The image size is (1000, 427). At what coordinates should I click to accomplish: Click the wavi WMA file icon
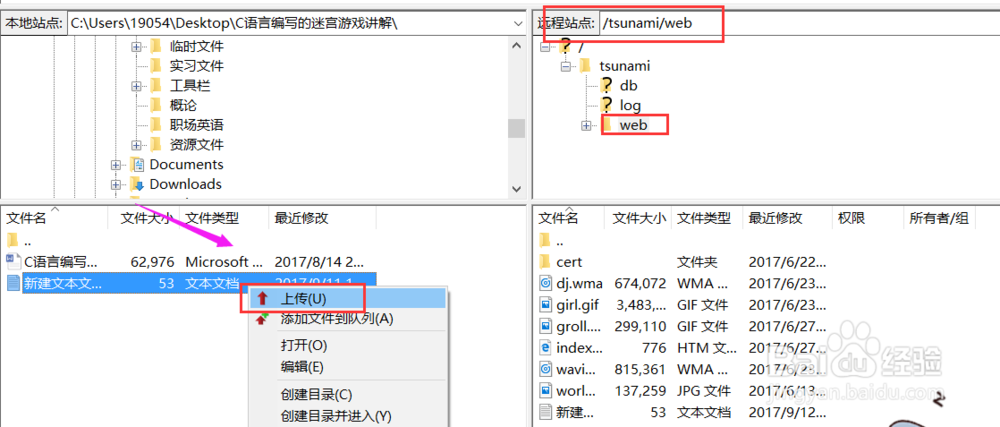545,368
